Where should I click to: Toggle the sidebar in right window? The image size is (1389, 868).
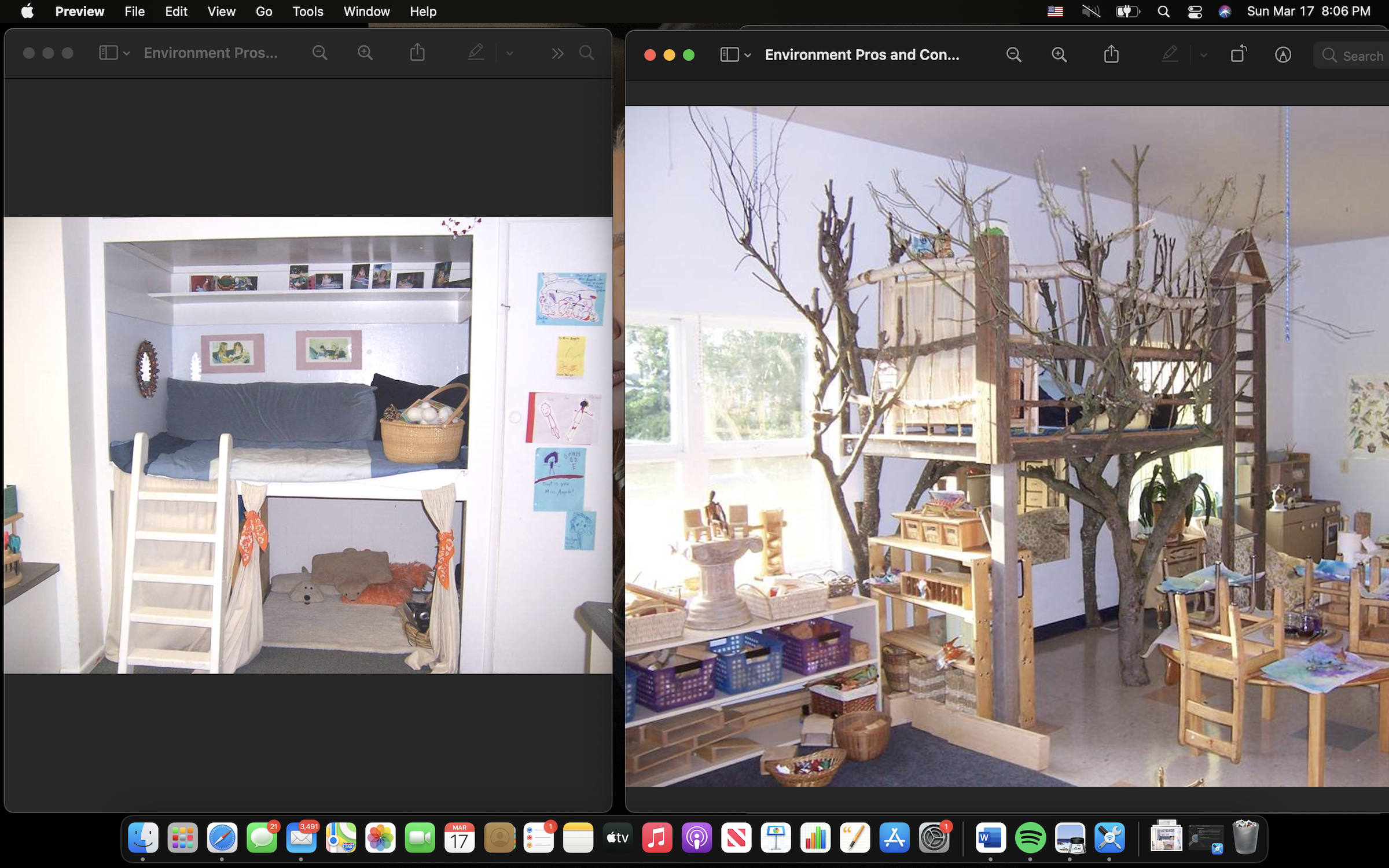729,55
